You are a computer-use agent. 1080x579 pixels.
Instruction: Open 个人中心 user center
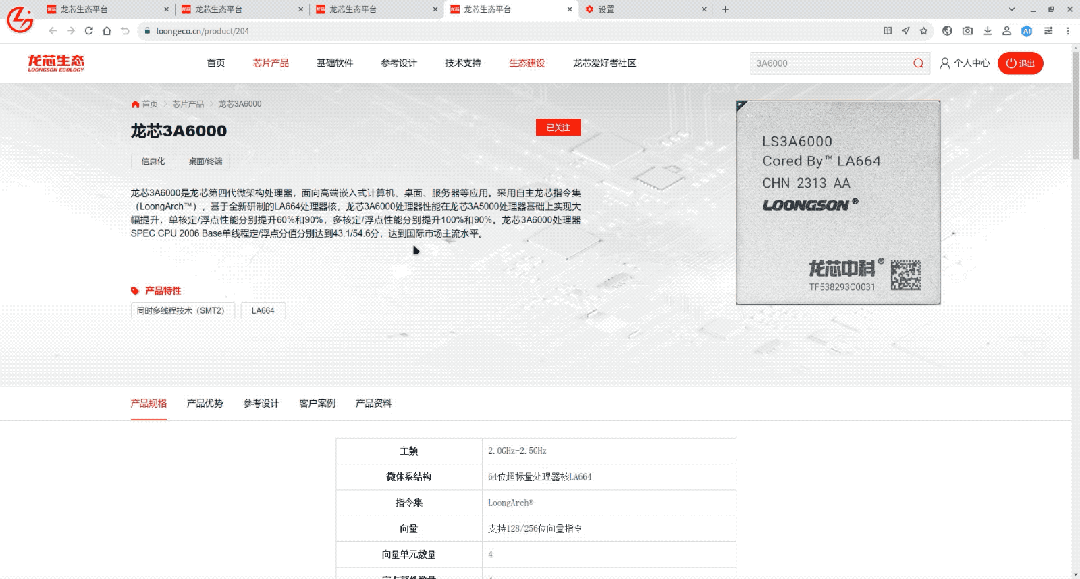coord(965,63)
